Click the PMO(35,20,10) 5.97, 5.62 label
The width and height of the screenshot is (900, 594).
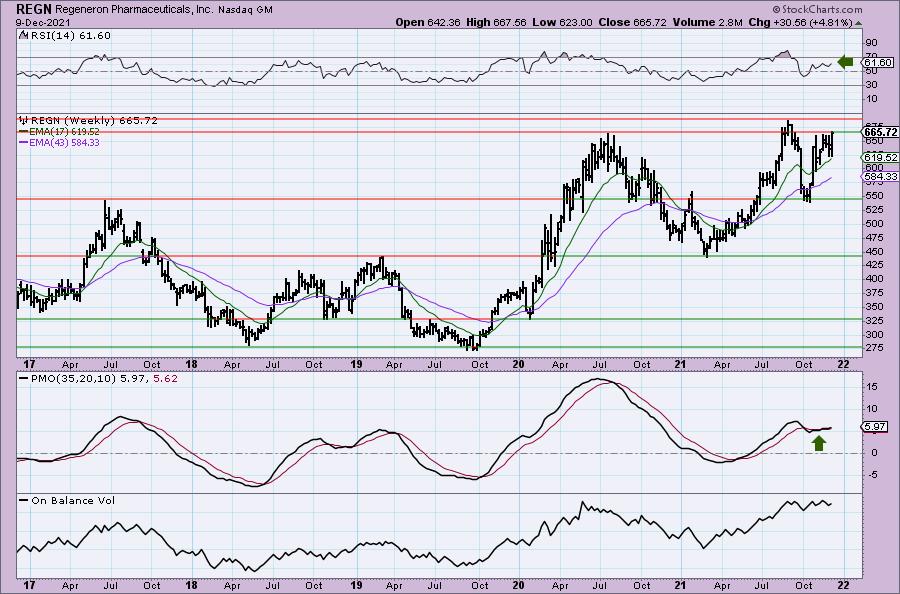pos(104,379)
